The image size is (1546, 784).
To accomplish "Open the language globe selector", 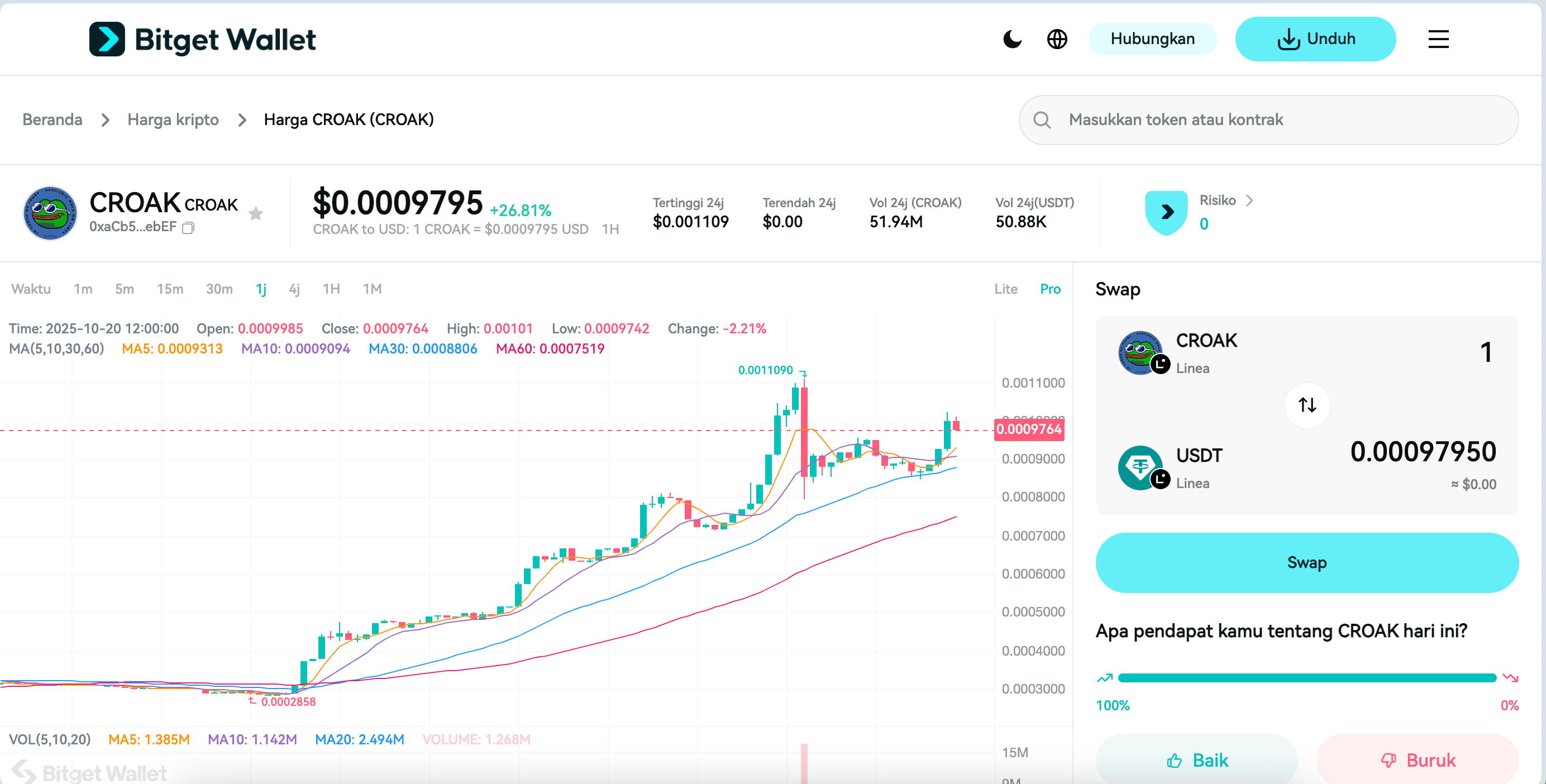I will [x=1057, y=39].
